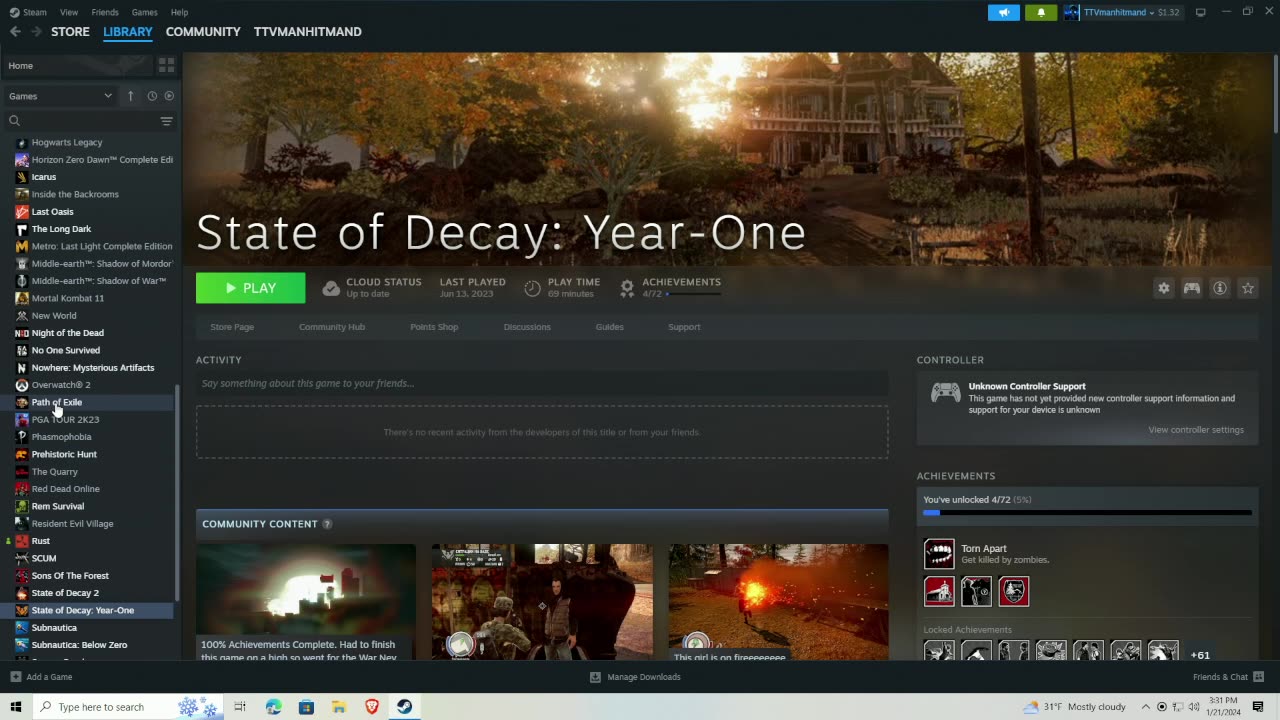Switch to grid view of collections
The height and width of the screenshot is (720, 1280).
tap(166, 65)
